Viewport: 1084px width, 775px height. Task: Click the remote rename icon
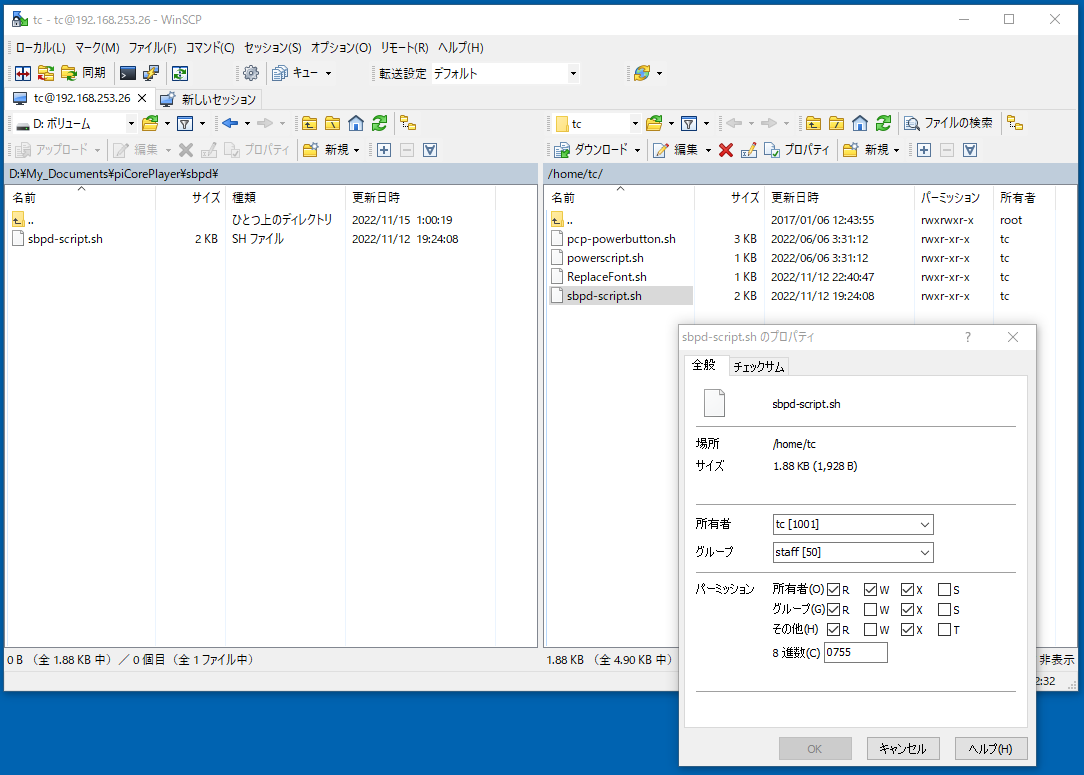749,150
